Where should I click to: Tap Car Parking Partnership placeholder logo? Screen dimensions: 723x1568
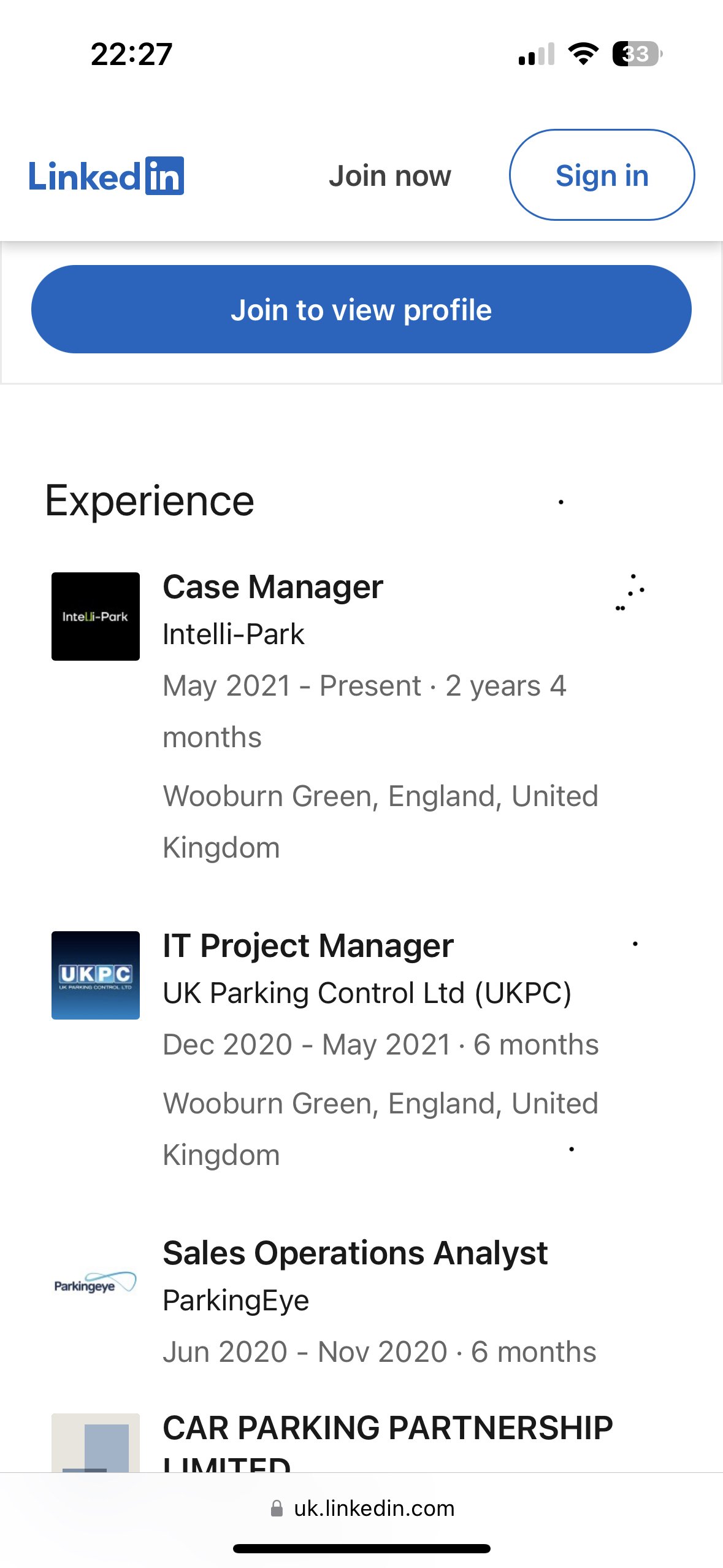pos(96,1443)
